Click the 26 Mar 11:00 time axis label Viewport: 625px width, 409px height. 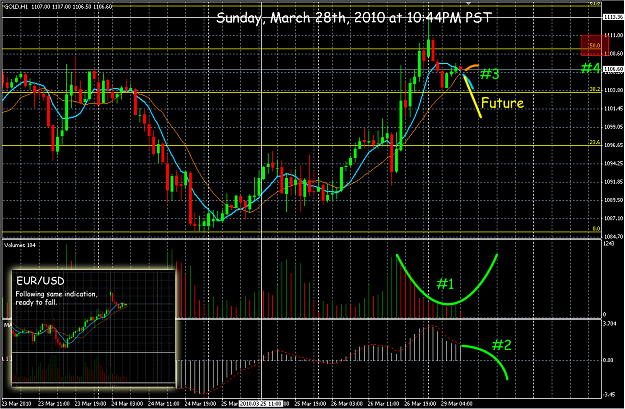384,404
